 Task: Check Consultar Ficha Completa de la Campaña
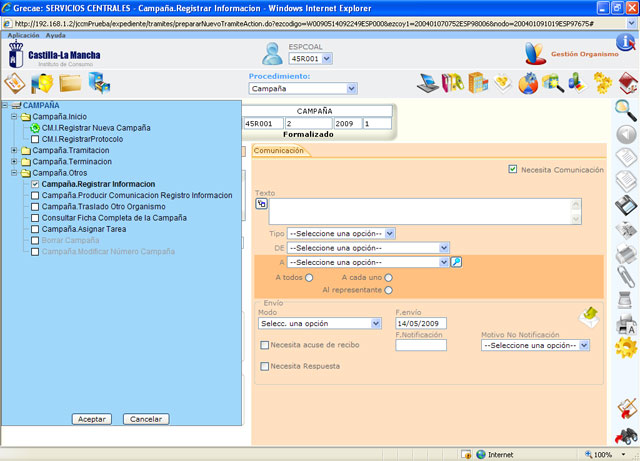click(35, 218)
